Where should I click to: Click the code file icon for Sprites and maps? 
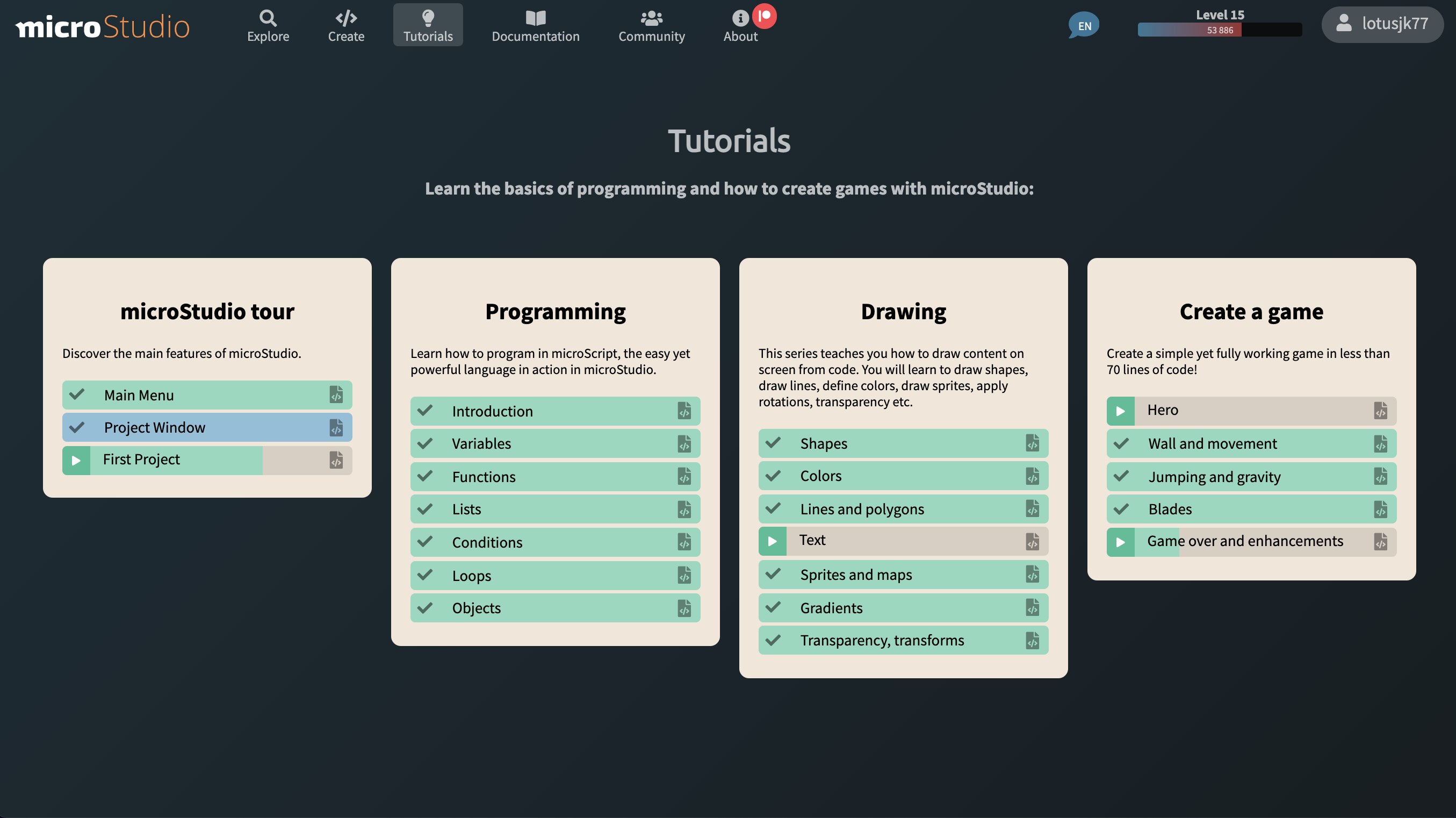point(1033,575)
